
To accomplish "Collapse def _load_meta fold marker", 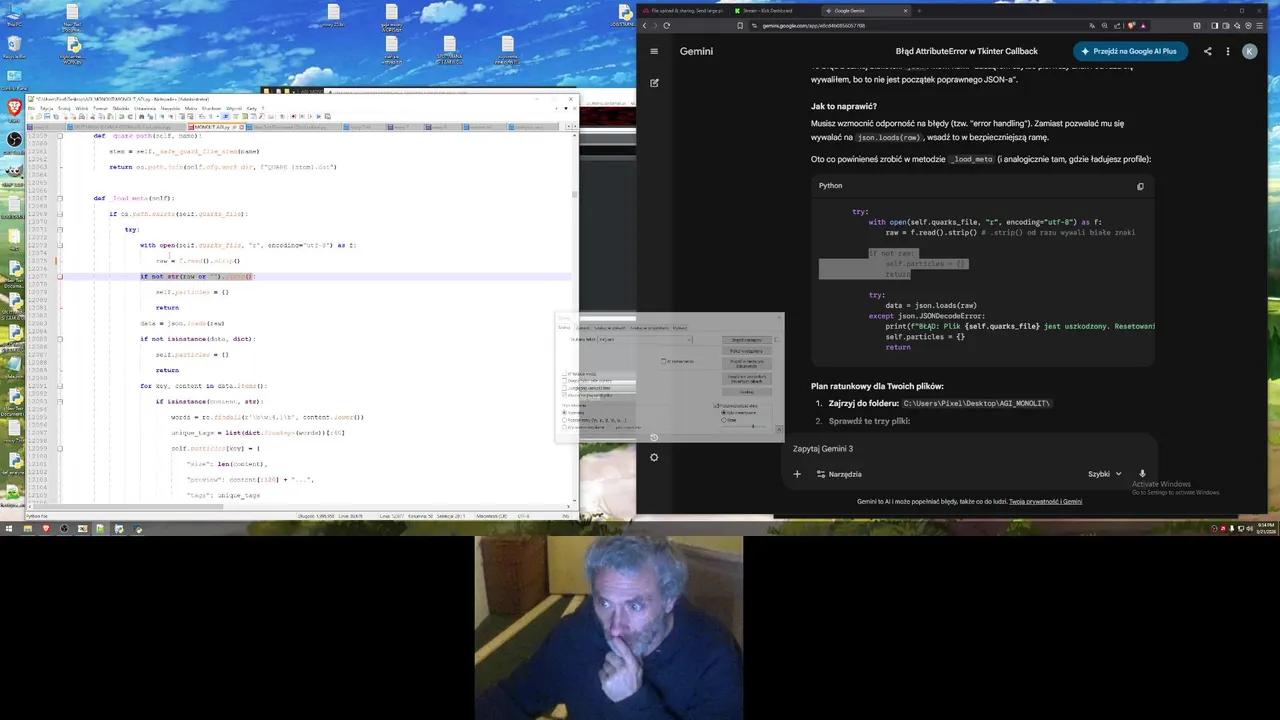I will click(59, 198).
